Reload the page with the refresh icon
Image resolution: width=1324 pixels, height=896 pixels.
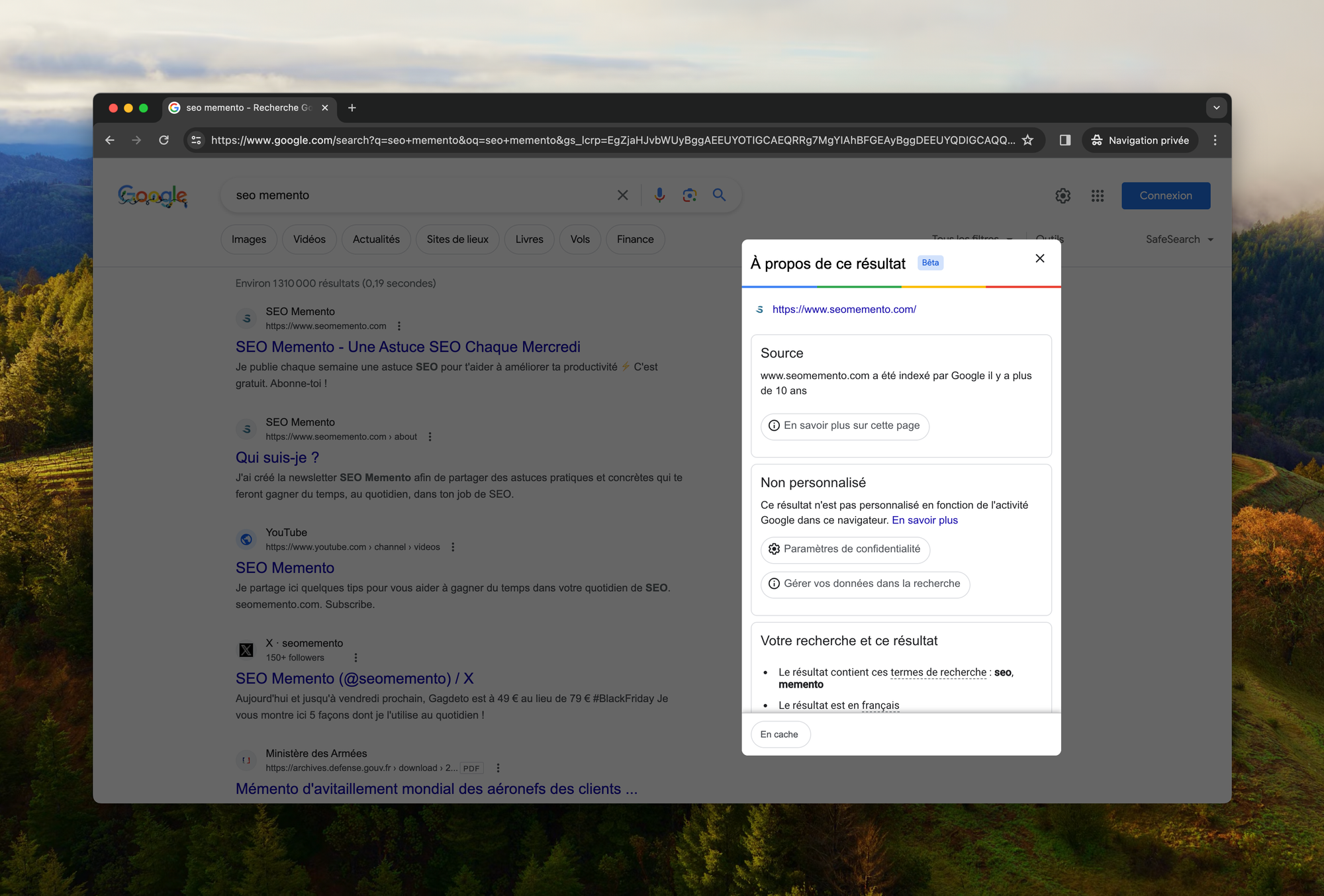coord(164,140)
